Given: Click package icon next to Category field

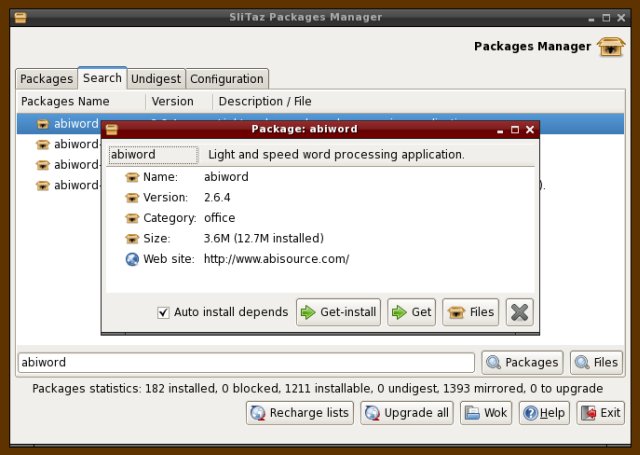Looking at the screenshot, I should click(x=132, y=218).
